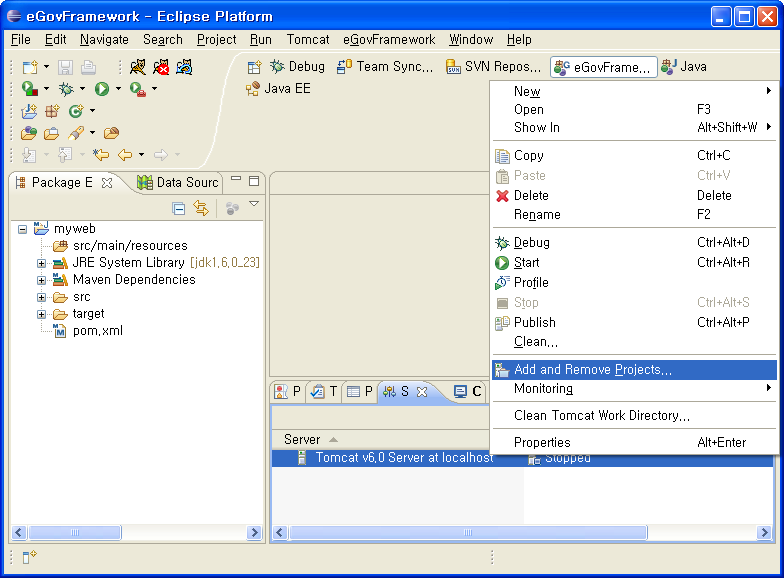Choose Publish from the context menu

pos(634,322)
